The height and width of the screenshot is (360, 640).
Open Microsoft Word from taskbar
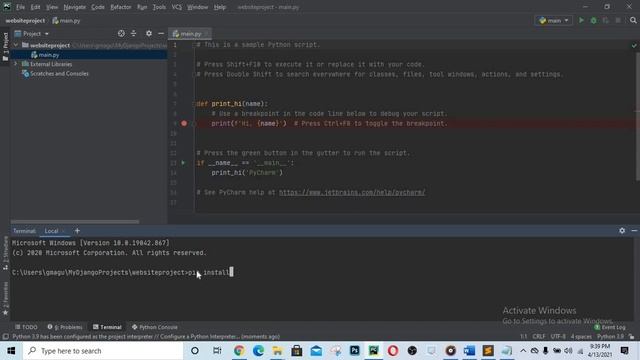pyautogui.click(x=469, y=351)
